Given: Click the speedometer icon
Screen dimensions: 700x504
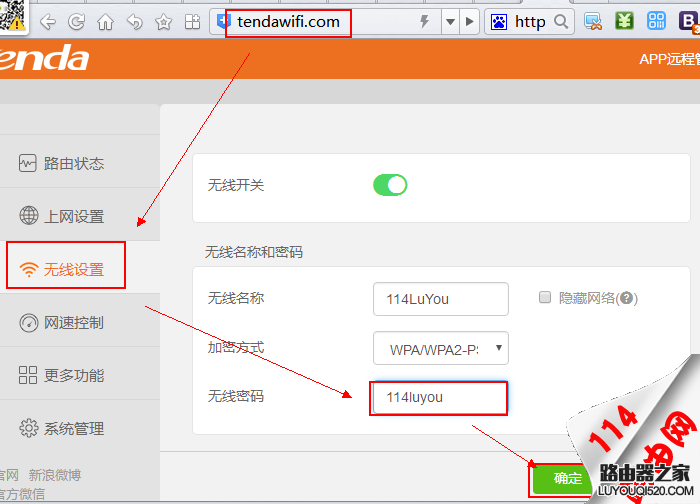Looking at the screenshot, I should [x=29, y=323].
